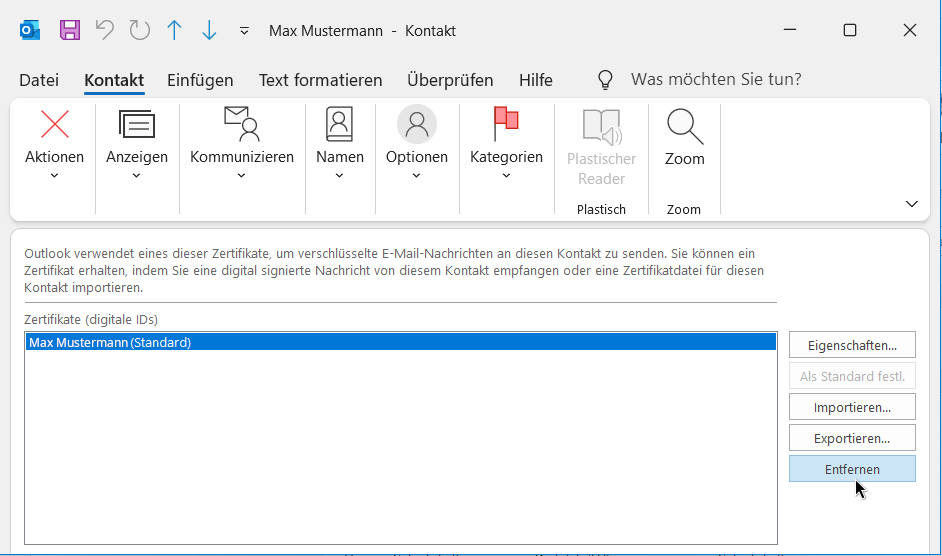Click the Namen address book icon

(339, 124)
